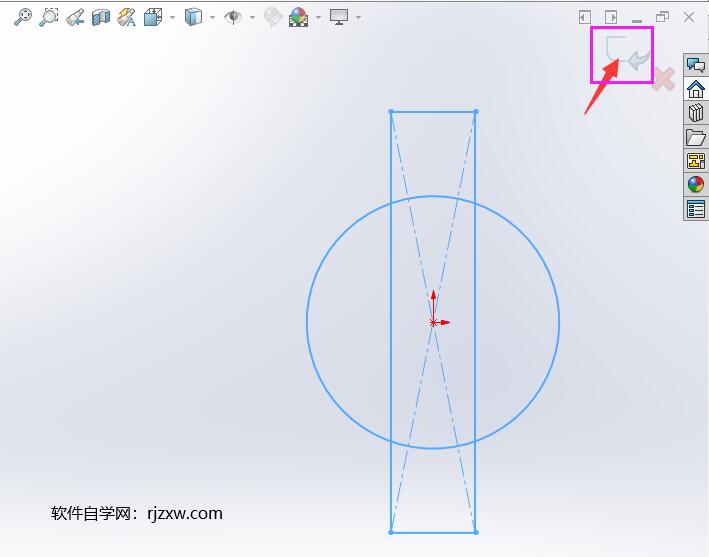Click the rectangle's bottom-right corner point
This screenshot has height=557, width=709.
[476, 532]
